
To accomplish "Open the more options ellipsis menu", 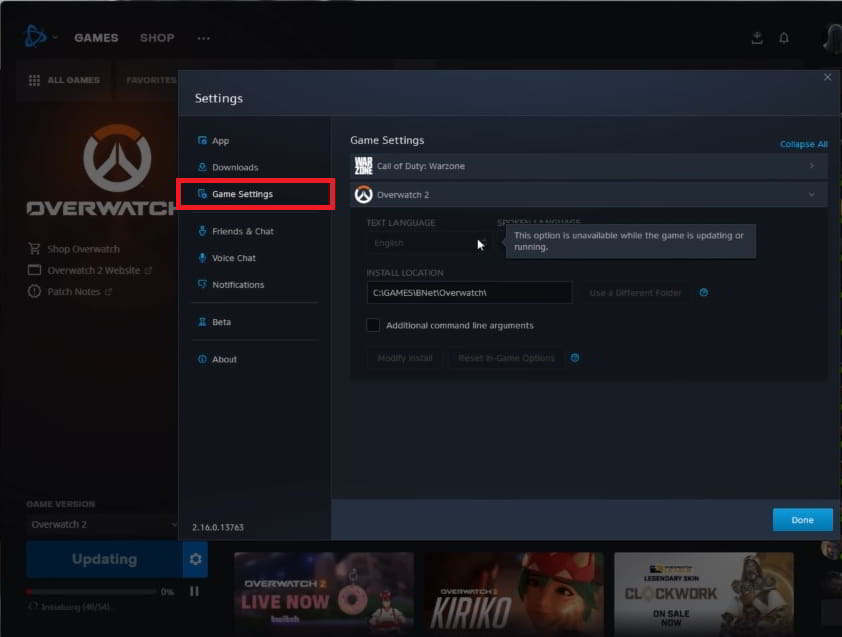I will (204, 38).
